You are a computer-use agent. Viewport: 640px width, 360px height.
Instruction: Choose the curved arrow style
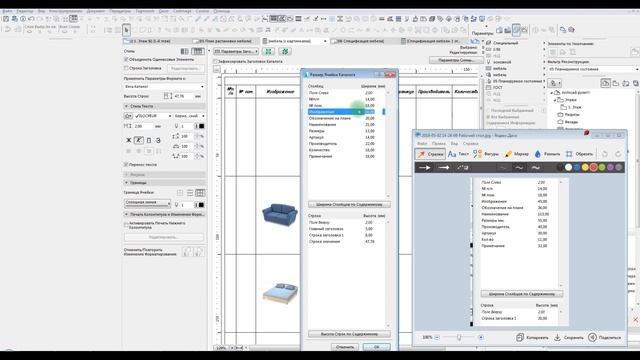[462, 167]
